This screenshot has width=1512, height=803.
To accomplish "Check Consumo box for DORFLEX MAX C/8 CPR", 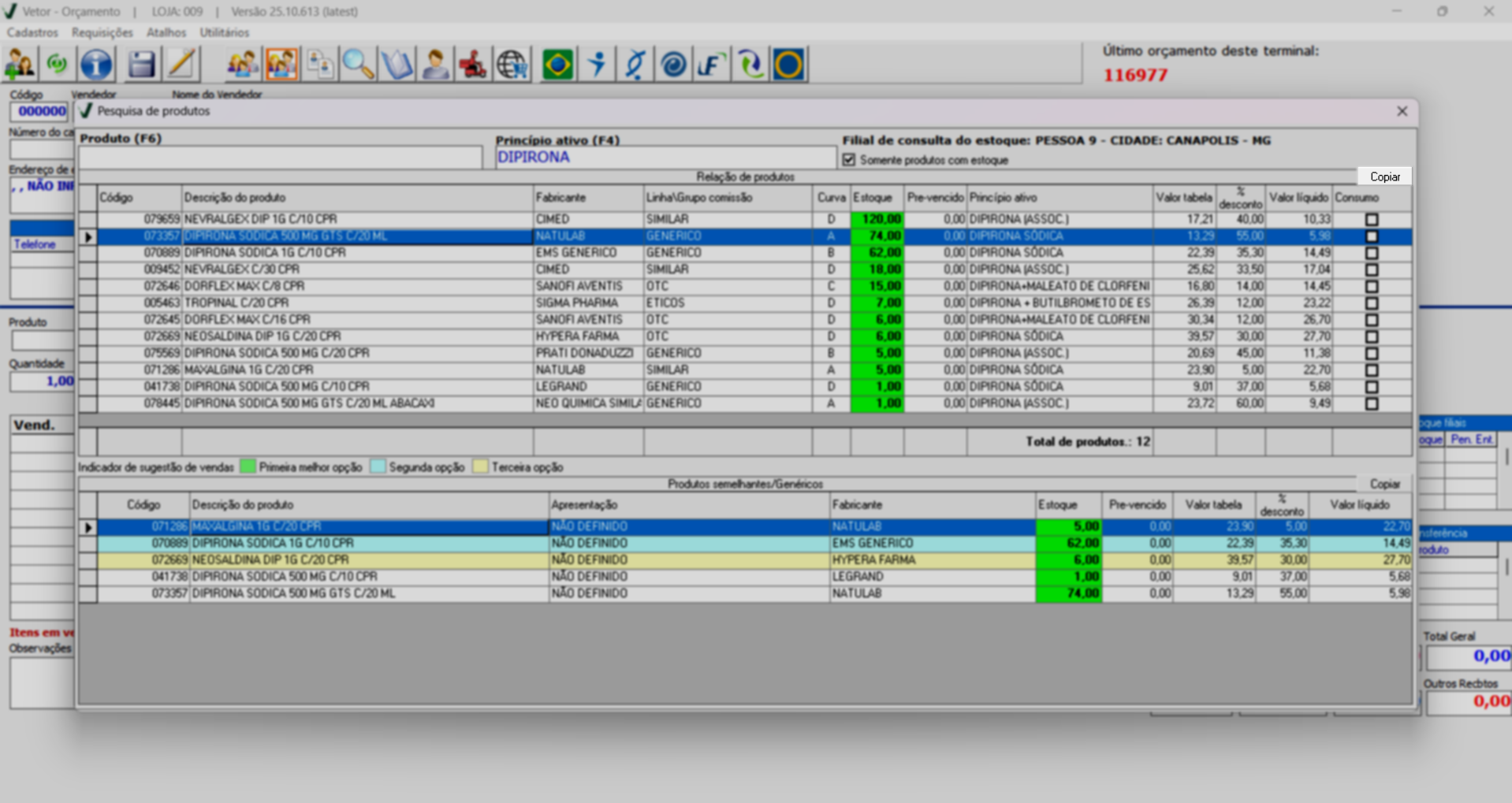I will [x=1372, y=287].
